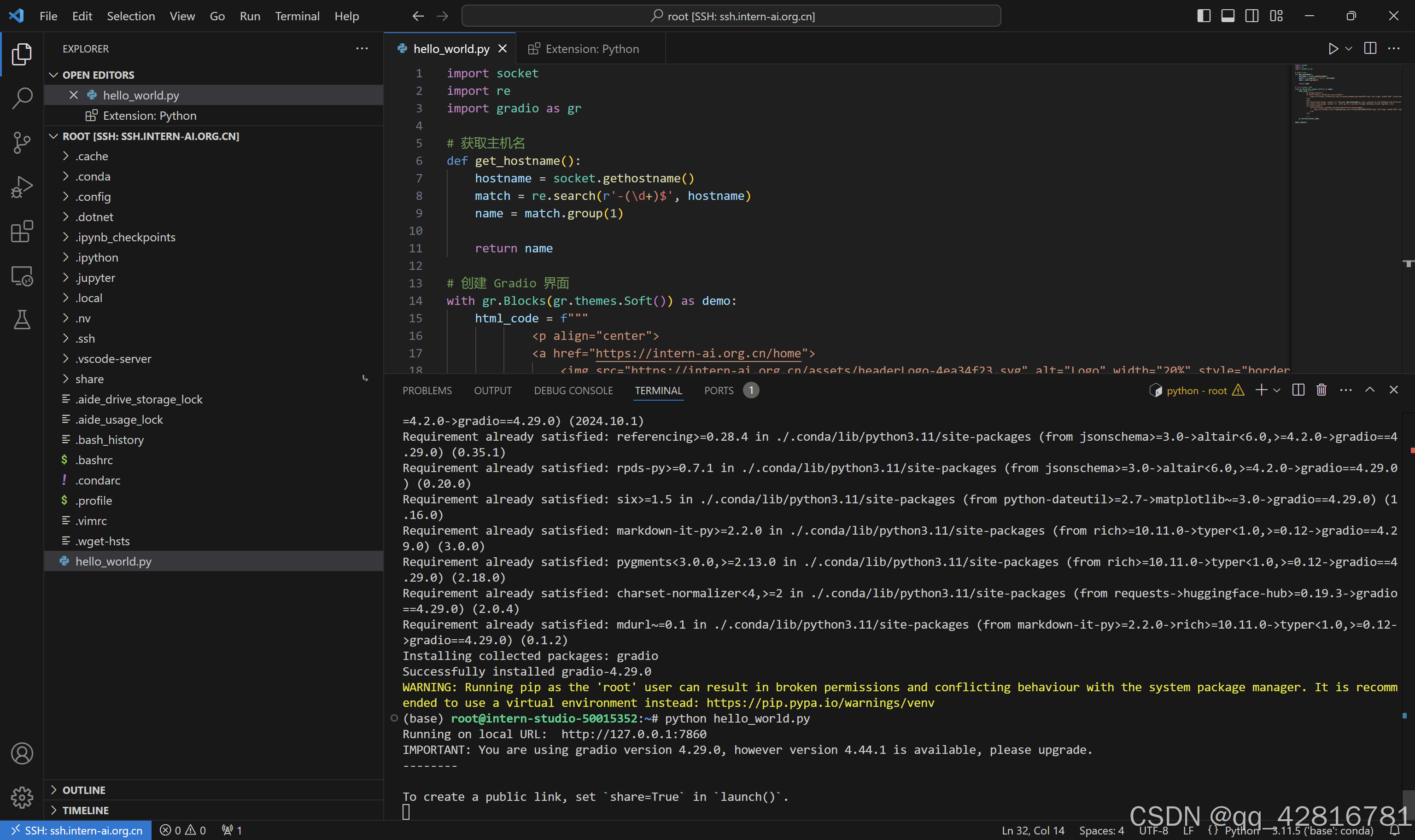Viewport: 1415px width, 840px height.
Task: Toggle the primary side bar layout
Action: tap(1204, 16)
